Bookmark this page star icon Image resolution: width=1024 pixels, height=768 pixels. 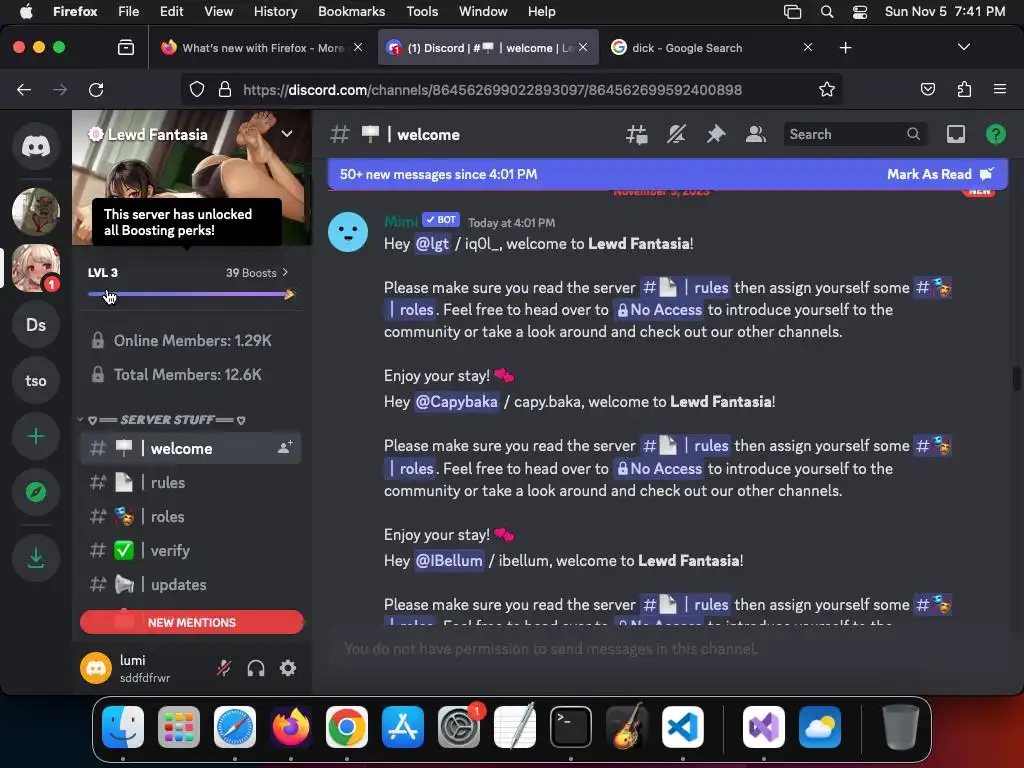[827, 89]
